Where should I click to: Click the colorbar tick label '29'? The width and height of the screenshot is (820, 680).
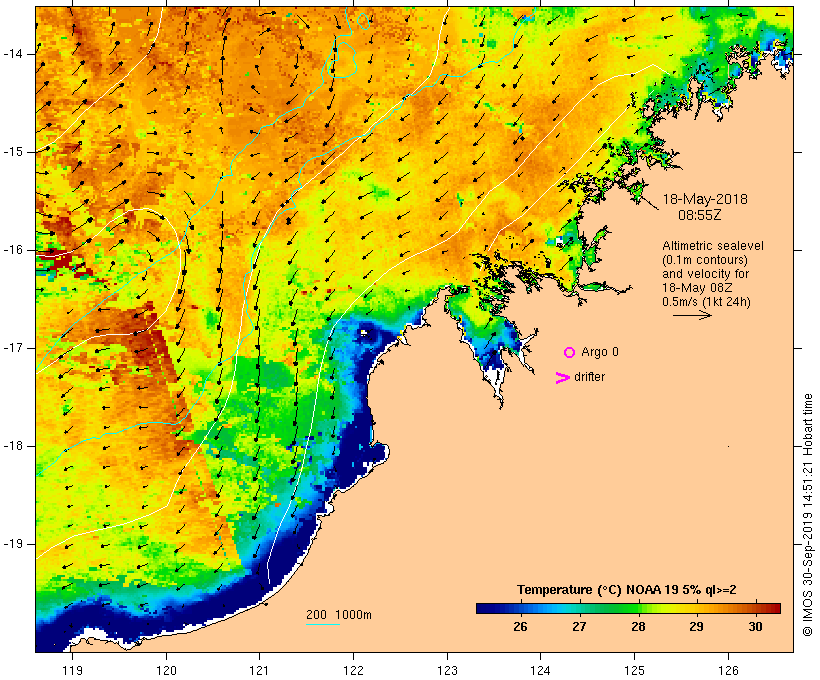click(696, 627)
